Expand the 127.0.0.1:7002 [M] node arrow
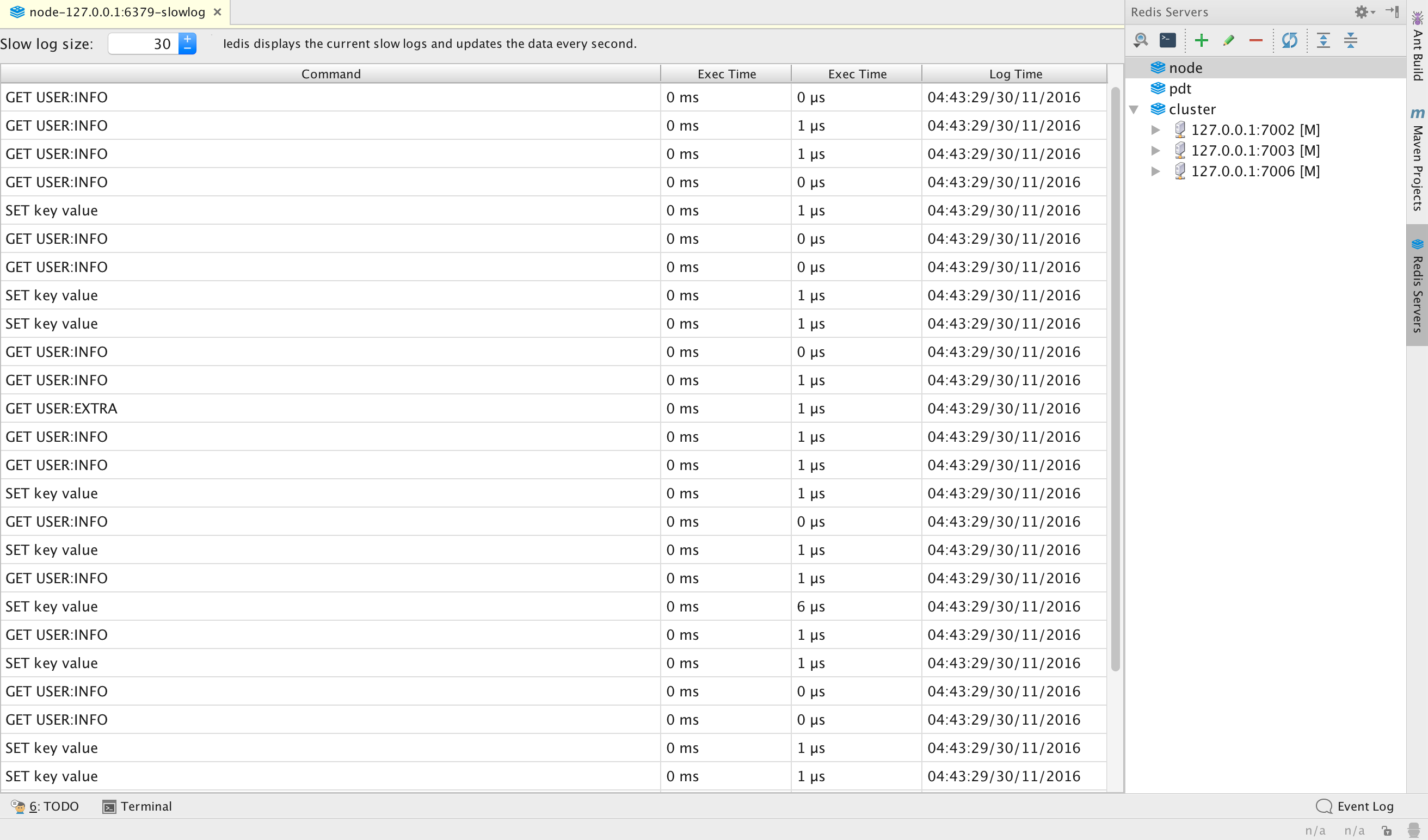The image size is (1428, 840). (x=1155, y=129)
